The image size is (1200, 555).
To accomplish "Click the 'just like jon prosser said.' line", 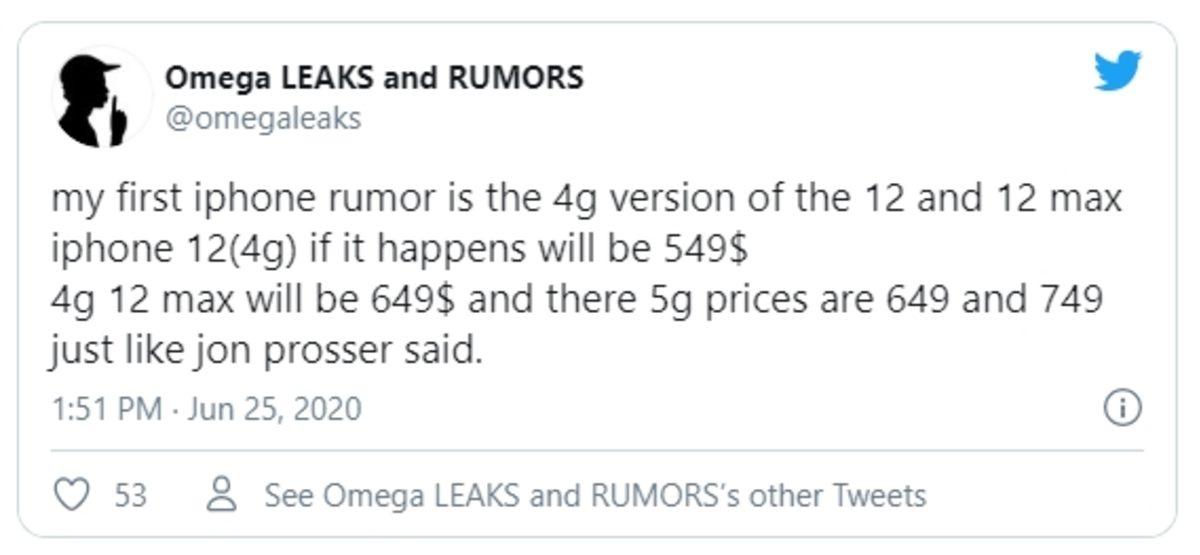I will tap(266, 351).
